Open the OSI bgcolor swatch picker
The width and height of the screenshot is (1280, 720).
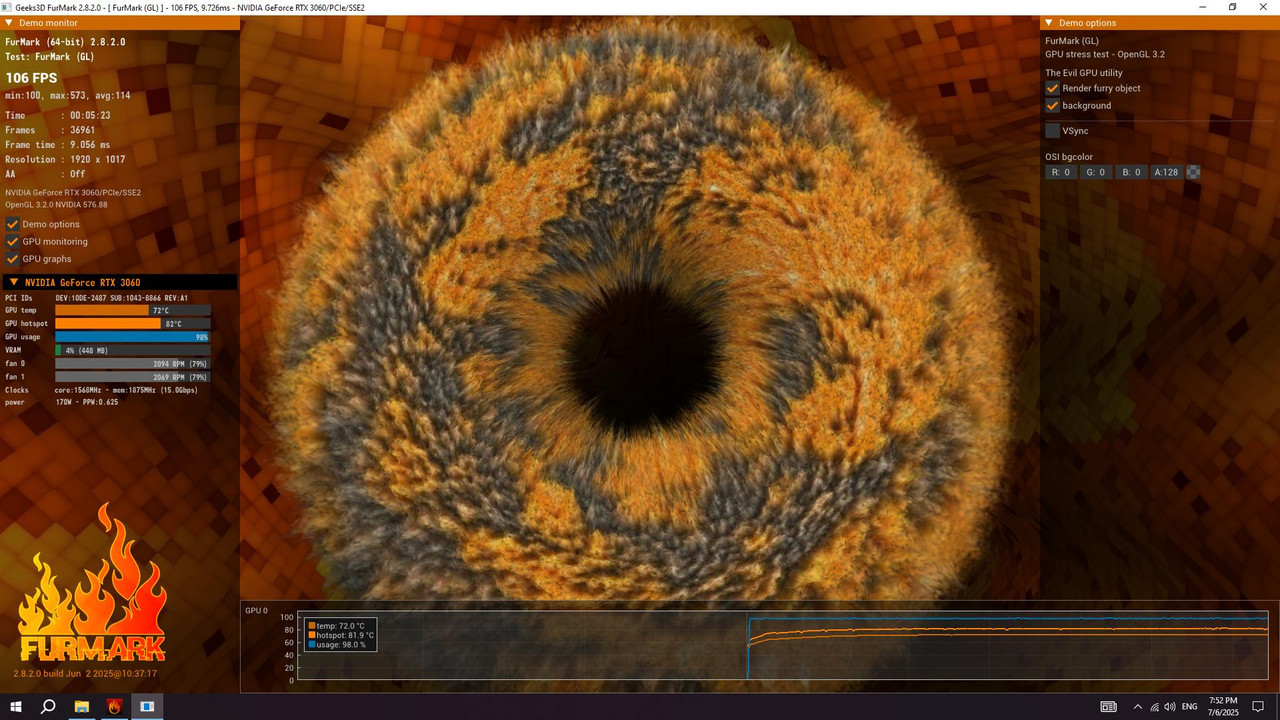tap(1192, 172)
